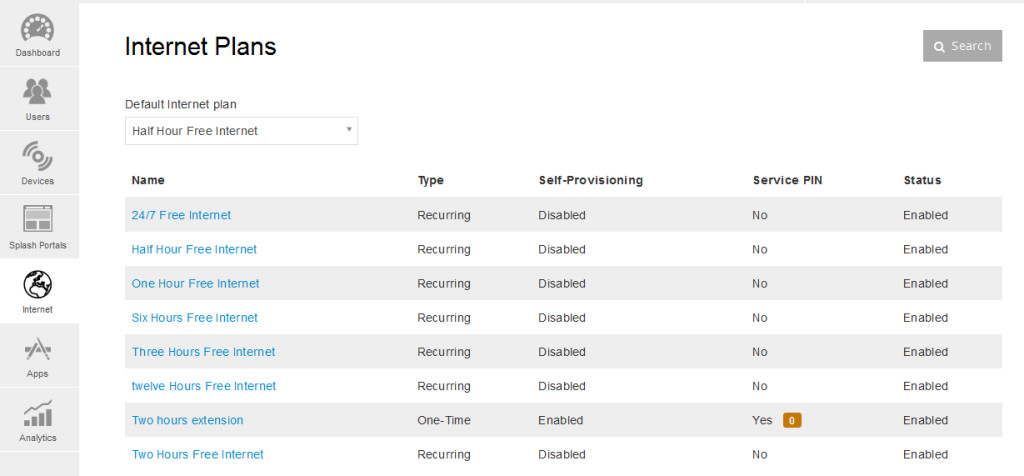Select the Six Hours Free Internet link
Screen dimensions: 1024x476
195,317
